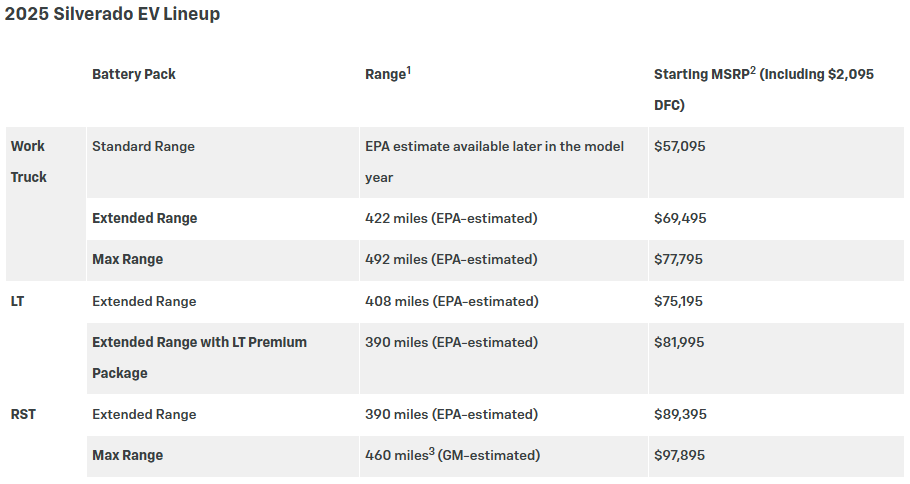Open footnote 1 beside Range header
The image size is (910, 484).
[409, 70]
